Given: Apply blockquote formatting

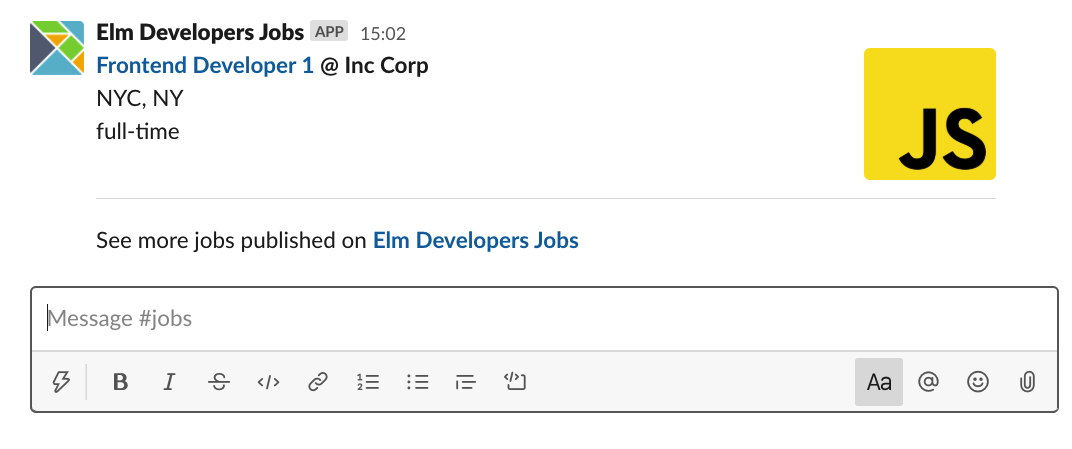Looking at the screenshot, I should 465,382.
